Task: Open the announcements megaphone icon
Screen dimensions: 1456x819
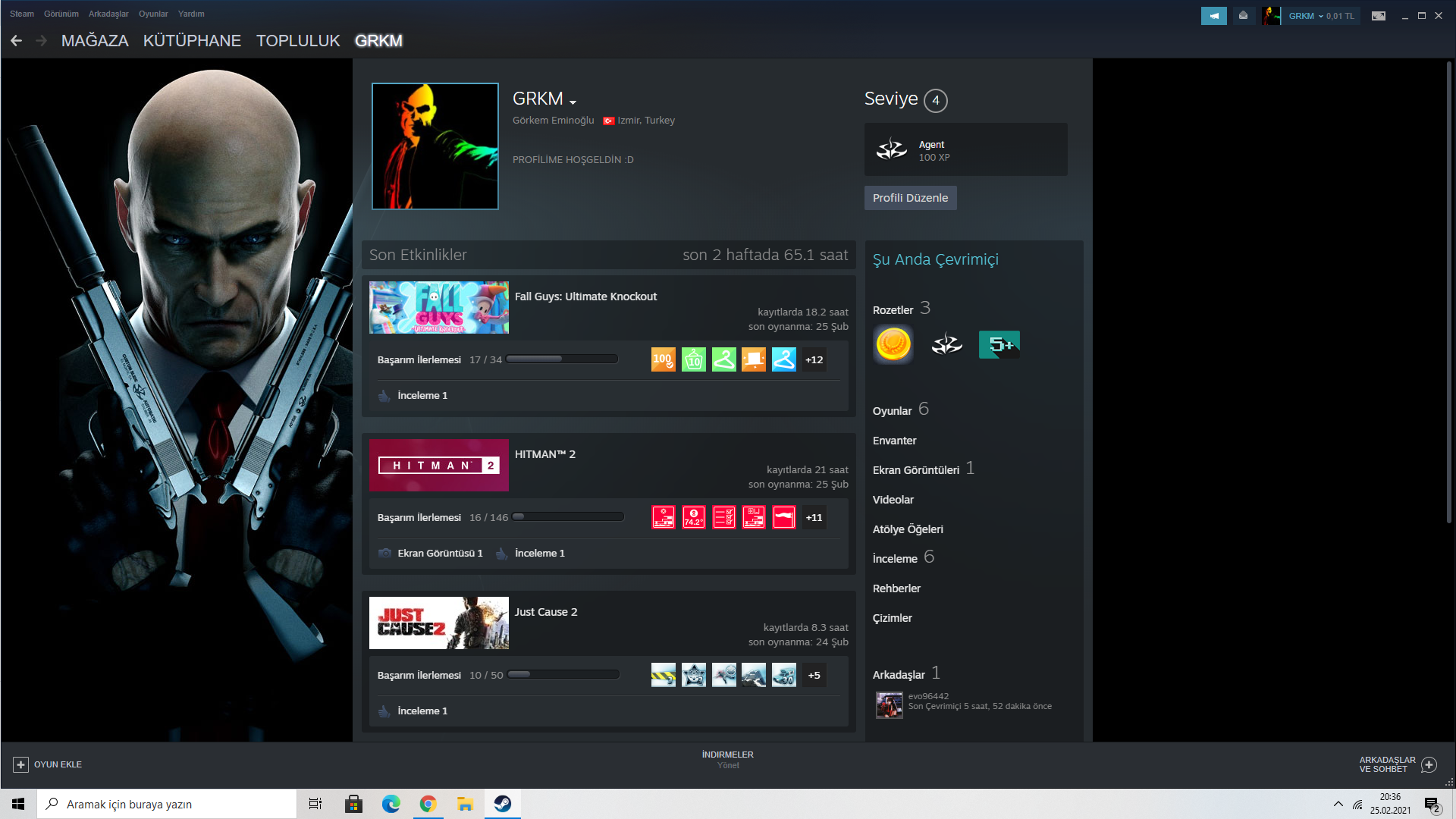Action: (x=1213, y=16)
